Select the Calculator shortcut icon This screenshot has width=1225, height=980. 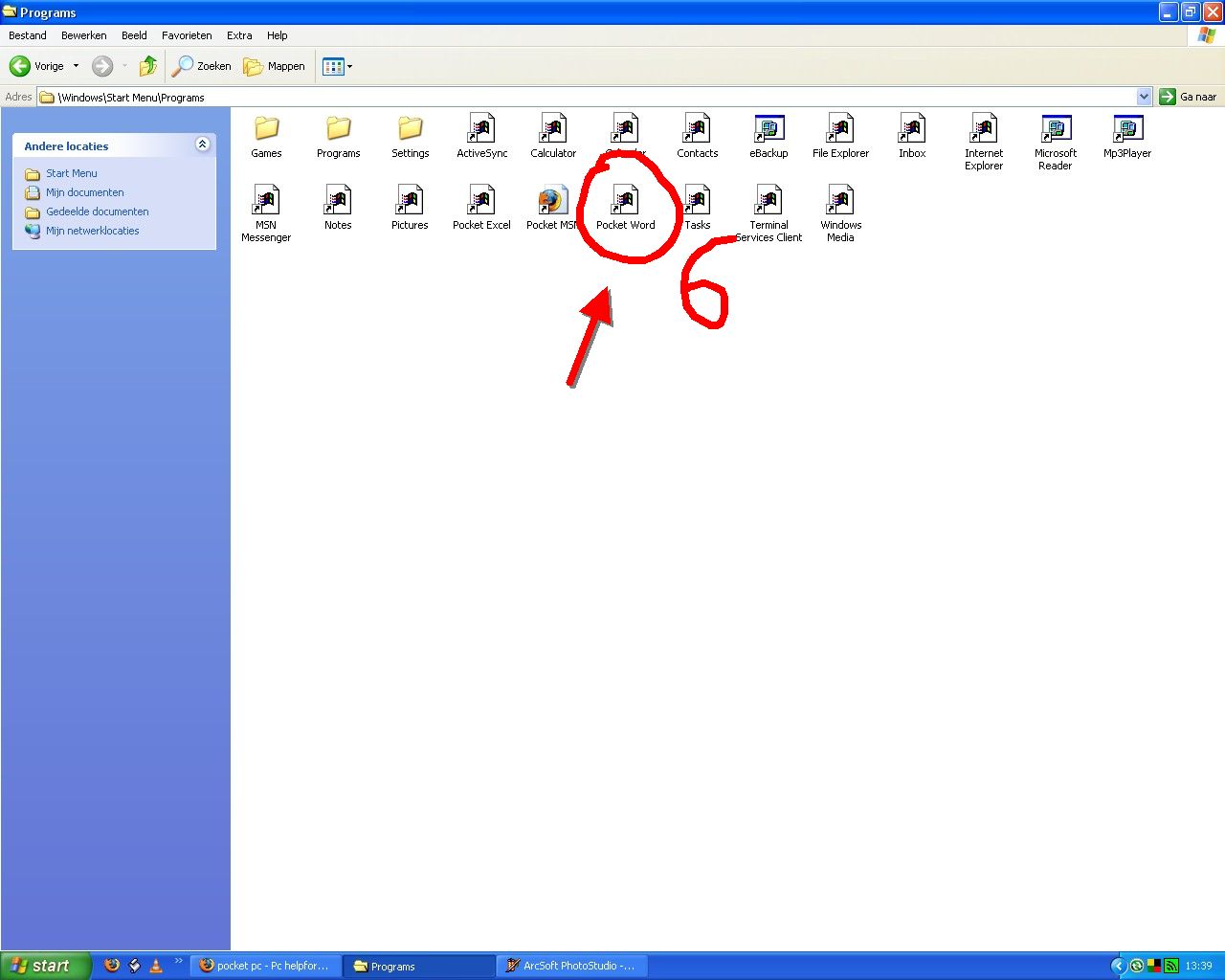(x=553, y=128)
